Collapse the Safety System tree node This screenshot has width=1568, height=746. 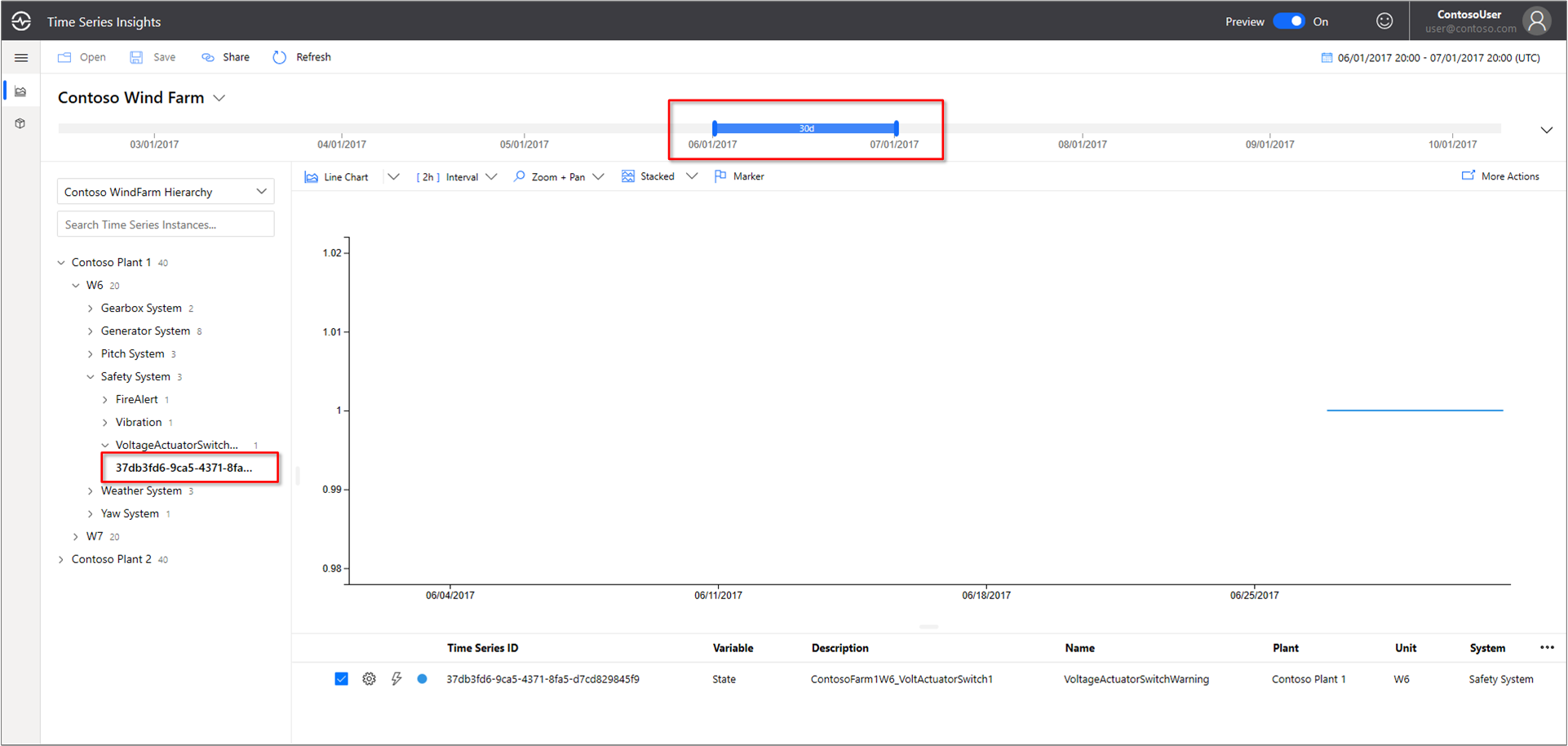click(90, 376)
